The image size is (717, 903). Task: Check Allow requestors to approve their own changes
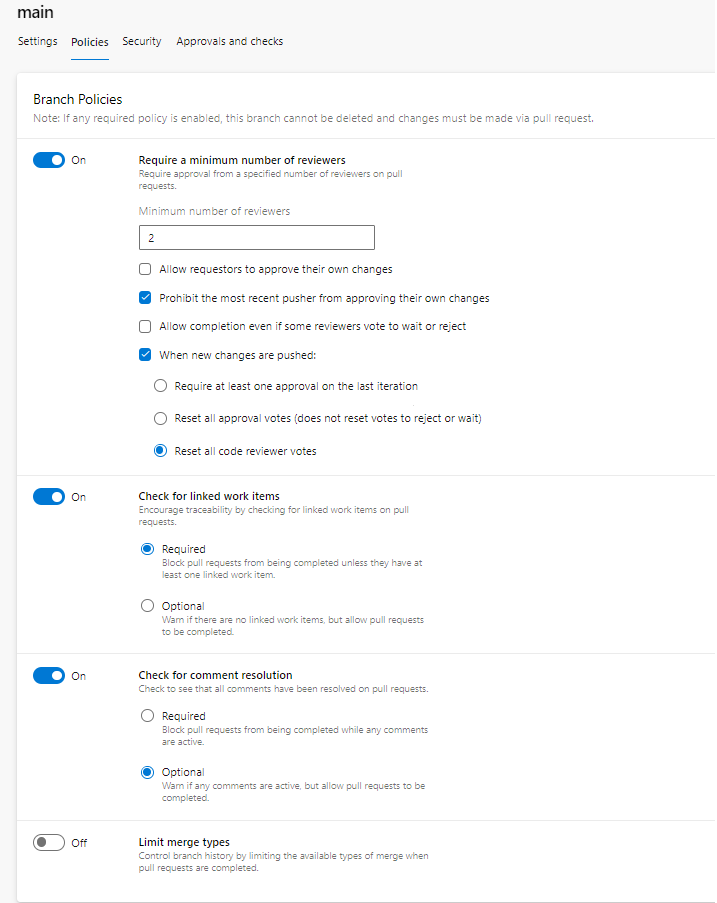coord(145,269)
